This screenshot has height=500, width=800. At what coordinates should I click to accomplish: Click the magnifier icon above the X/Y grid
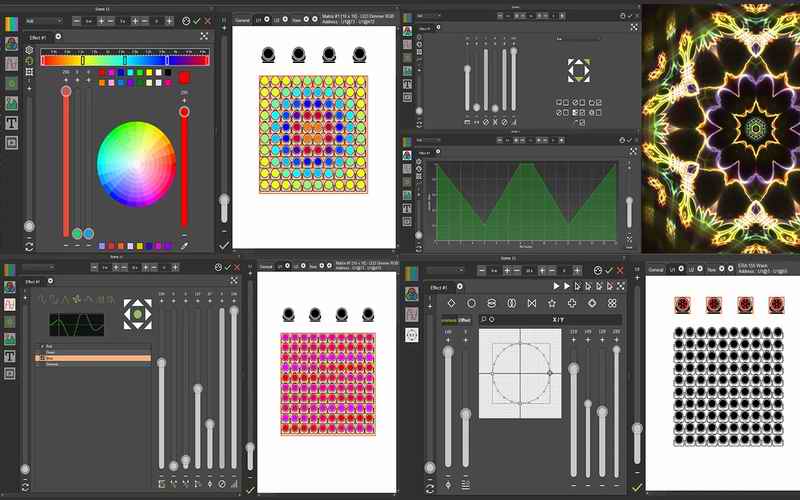click(483, 320)
